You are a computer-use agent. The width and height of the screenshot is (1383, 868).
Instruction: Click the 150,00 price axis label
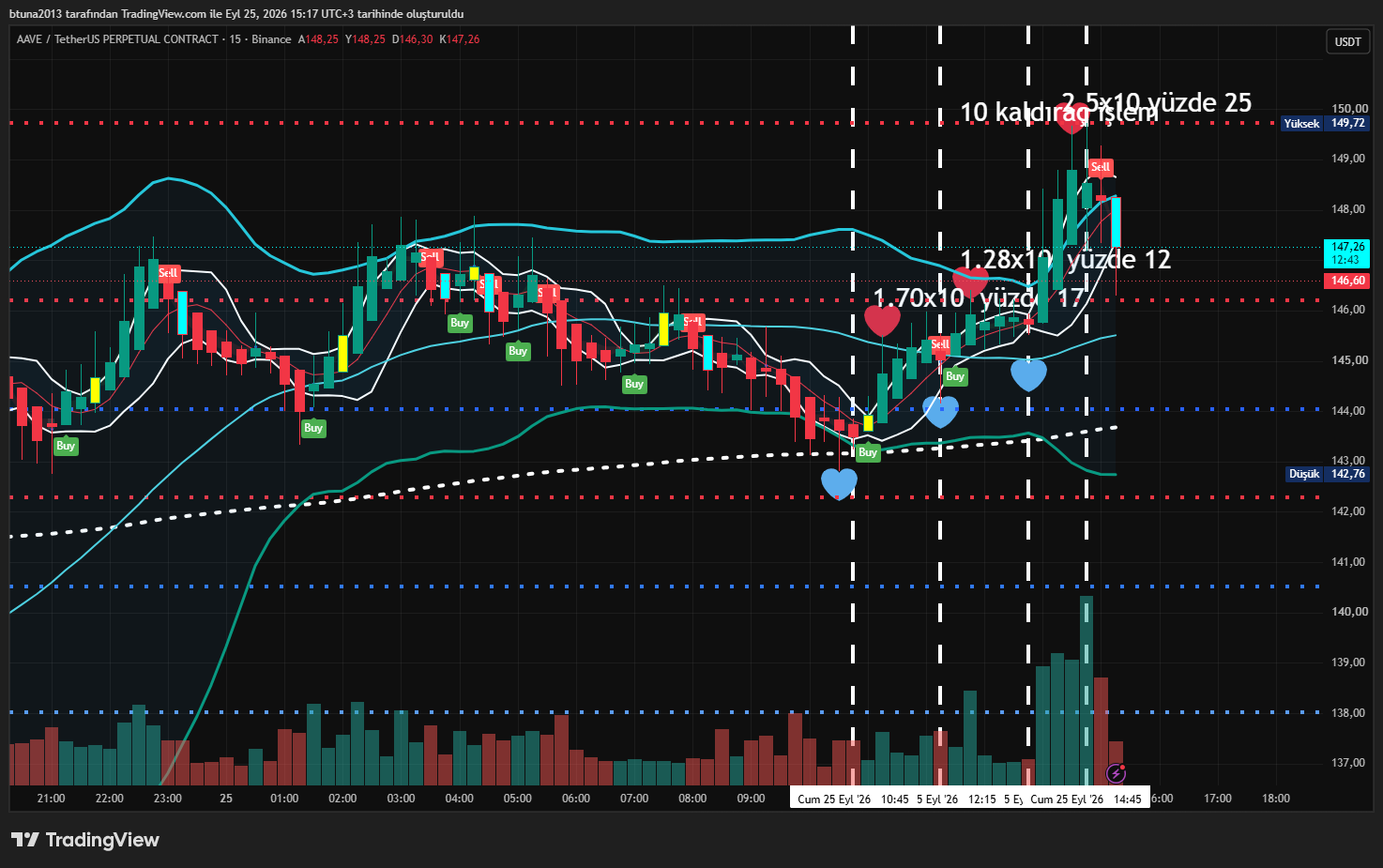click(1349, 109)
